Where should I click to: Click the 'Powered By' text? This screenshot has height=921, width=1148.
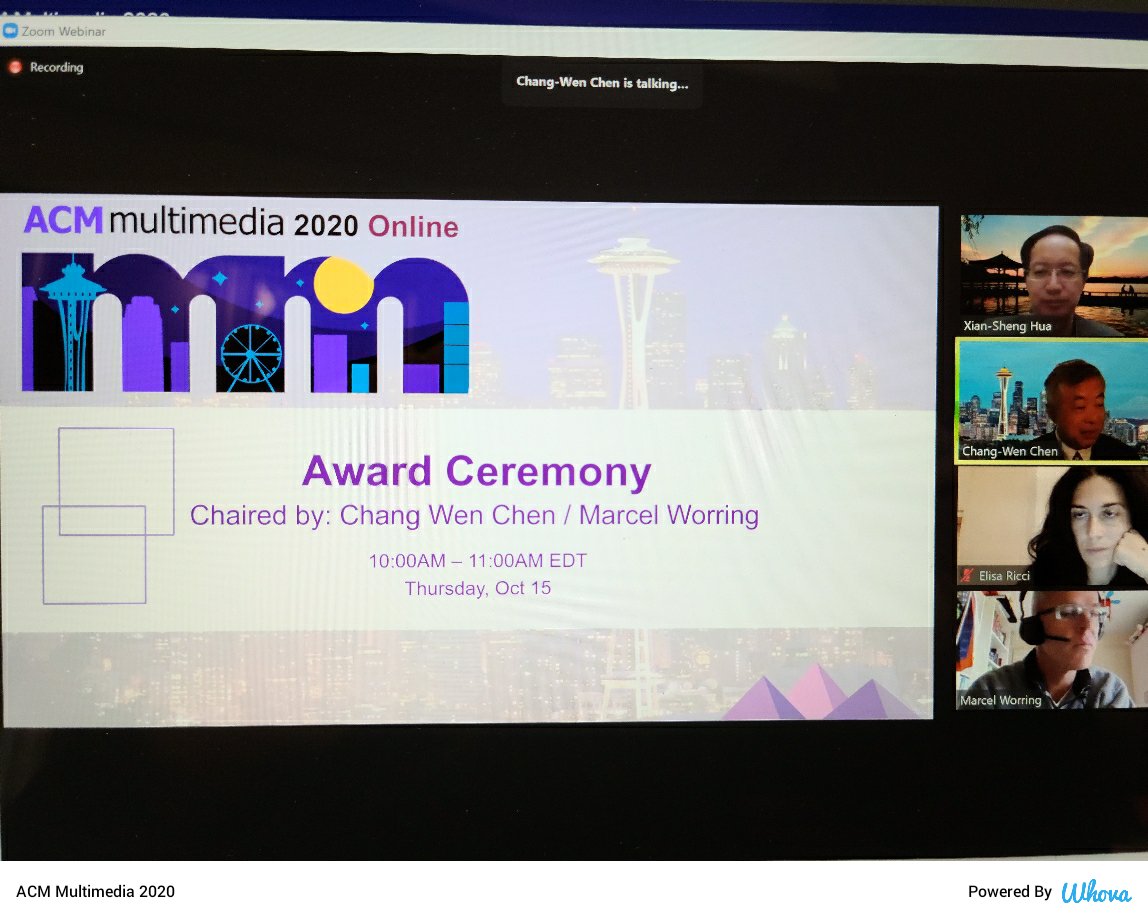click(1009, 892)
